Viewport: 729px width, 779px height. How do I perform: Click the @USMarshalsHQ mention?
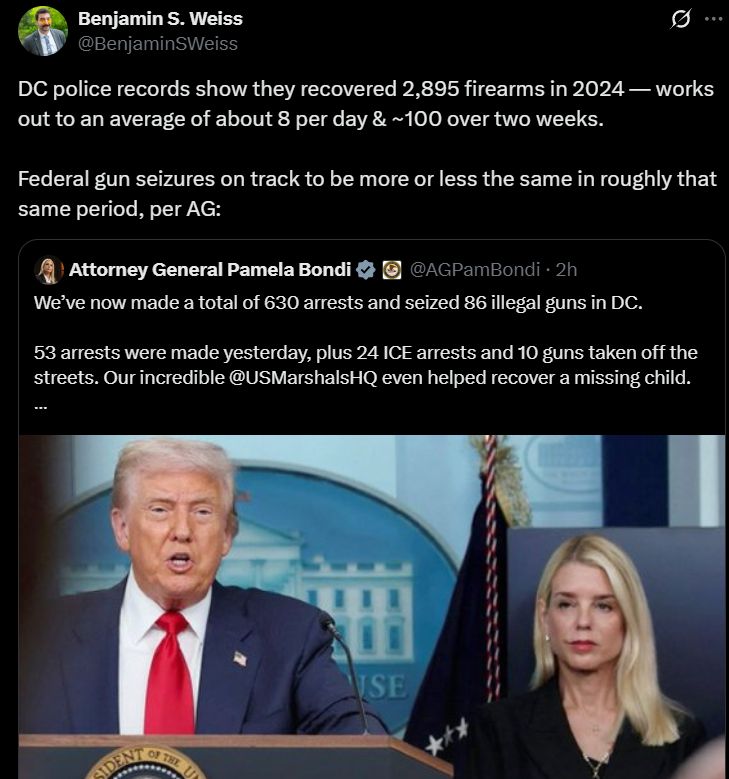point(304,378)
